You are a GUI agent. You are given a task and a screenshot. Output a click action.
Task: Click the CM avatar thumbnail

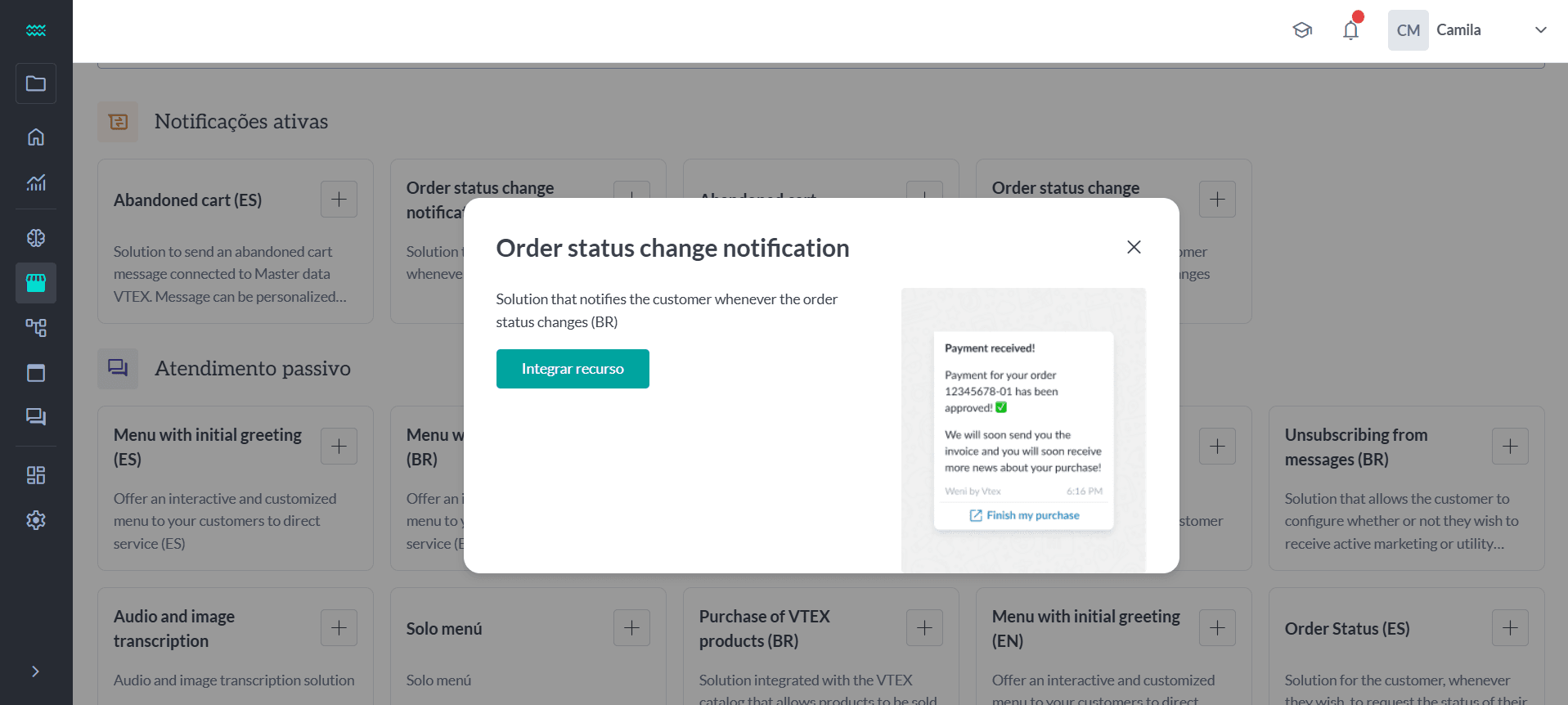(x=1408, y=29)
